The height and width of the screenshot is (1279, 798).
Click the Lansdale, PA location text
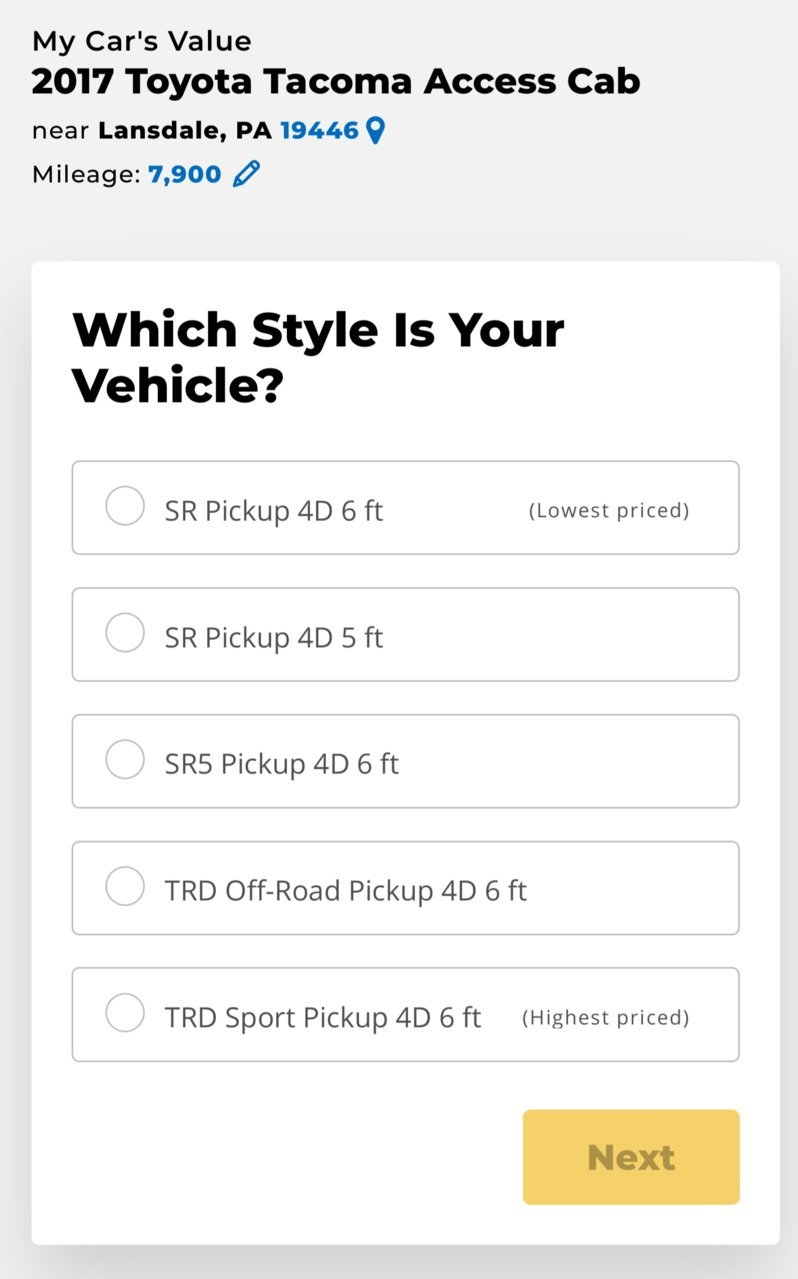tap(185, 131)
